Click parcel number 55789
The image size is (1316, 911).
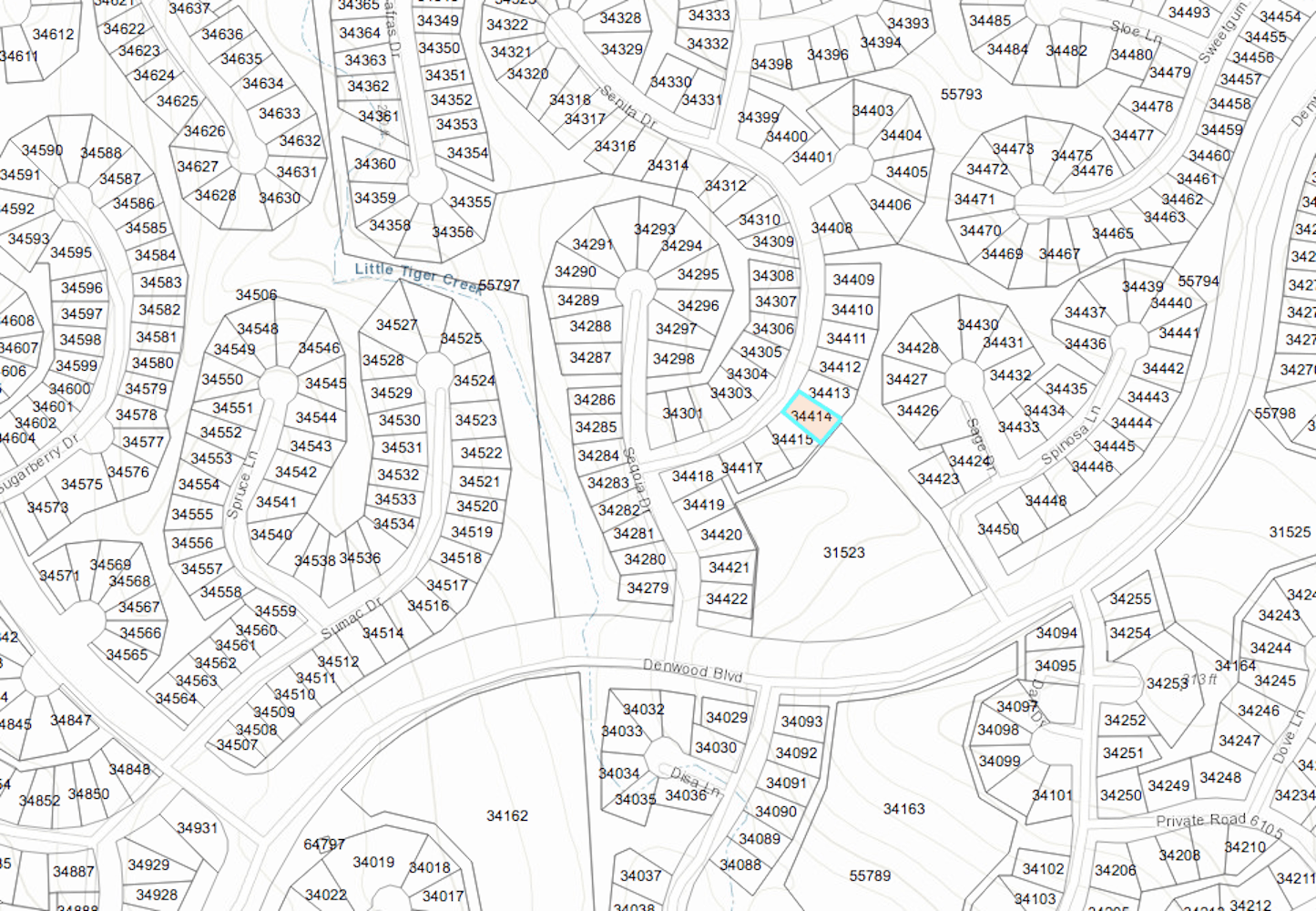click(x=870, y=875)
